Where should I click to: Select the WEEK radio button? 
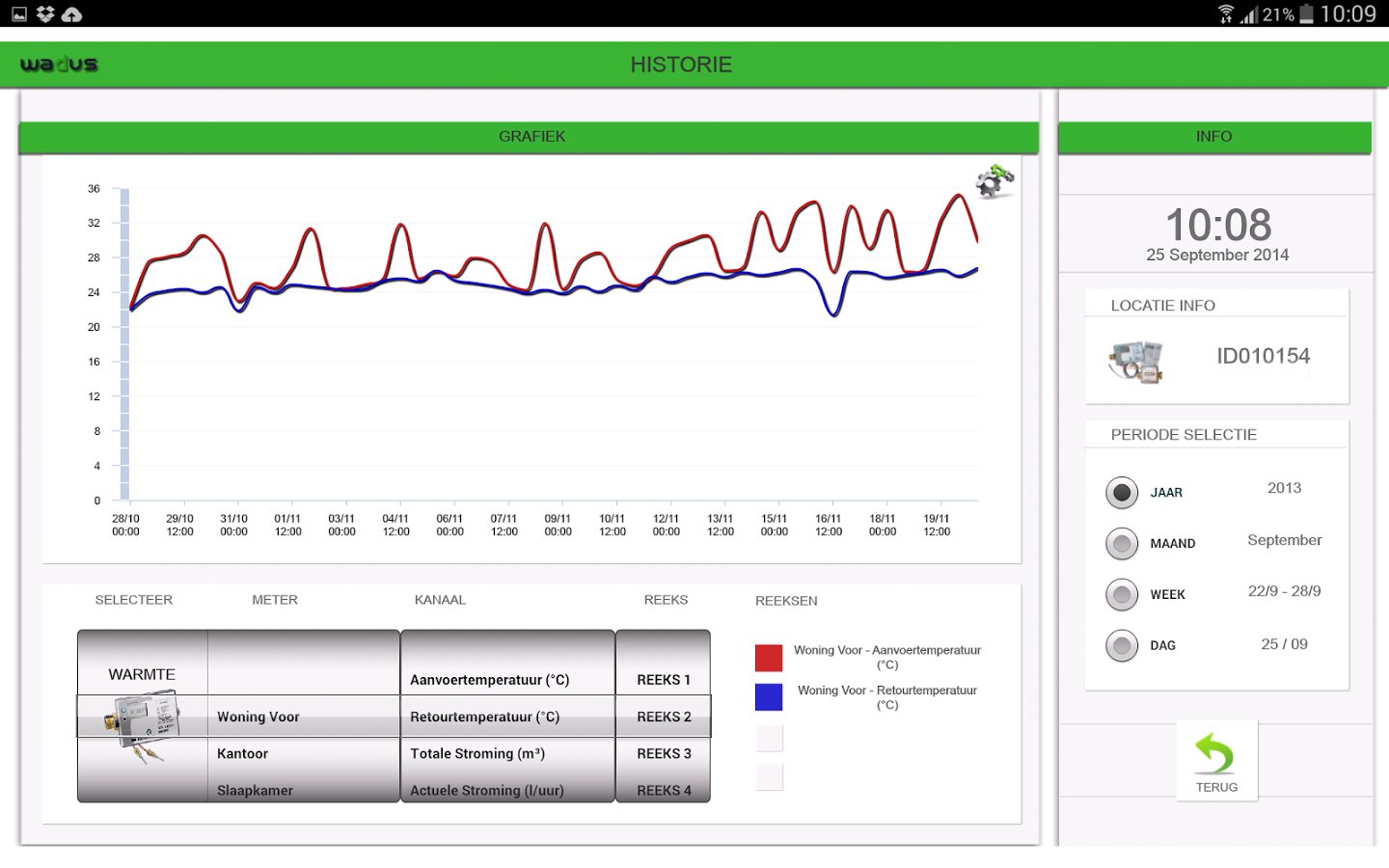(1122, 594)
